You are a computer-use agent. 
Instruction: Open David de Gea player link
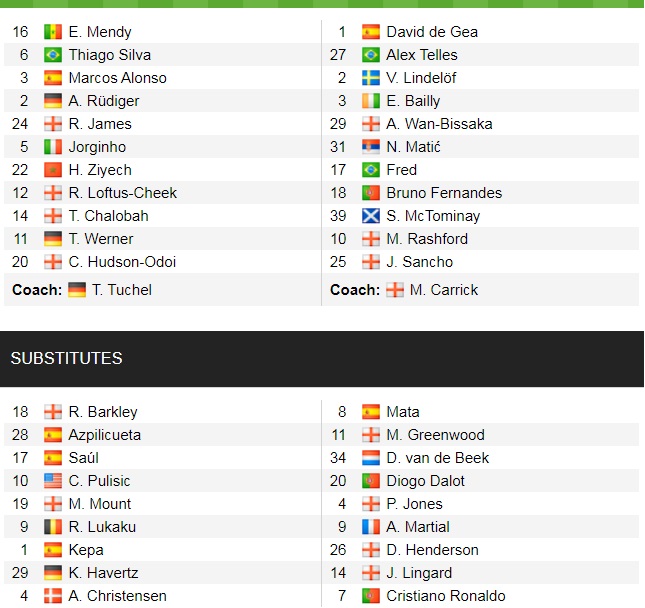coord(432,32)
